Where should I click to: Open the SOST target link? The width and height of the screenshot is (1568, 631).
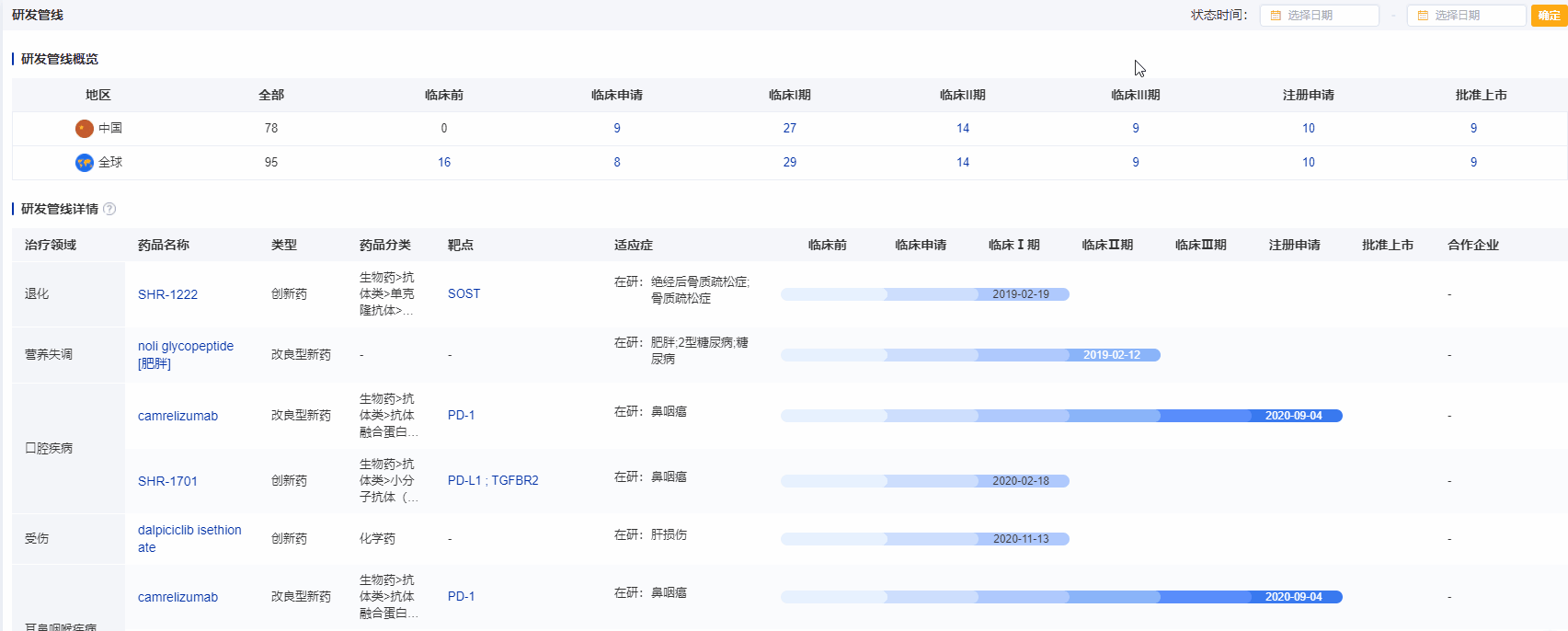[x=464, y=294]
